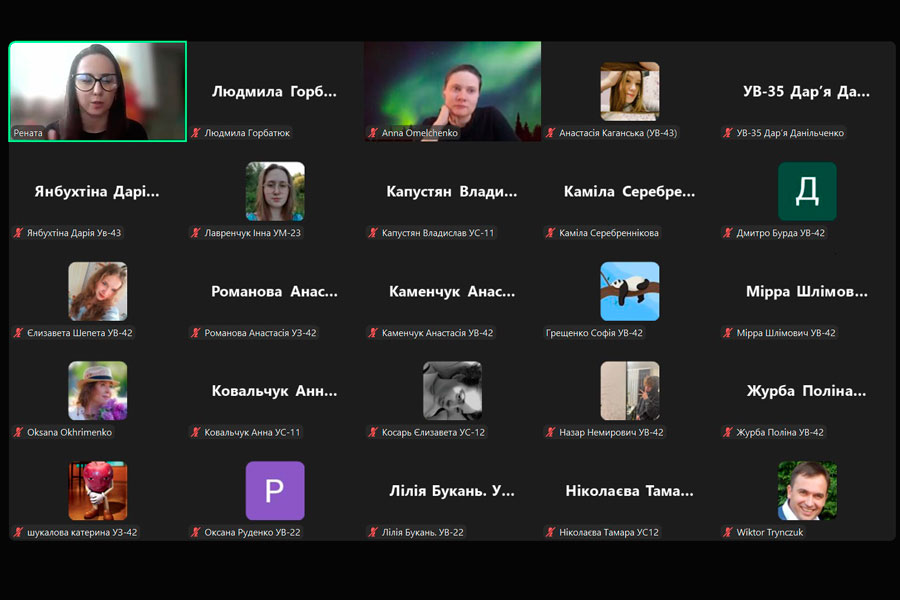Click the Назар Немирович УВ-42 name label
This screenshot has width=900, height=600.
(610, 433)
